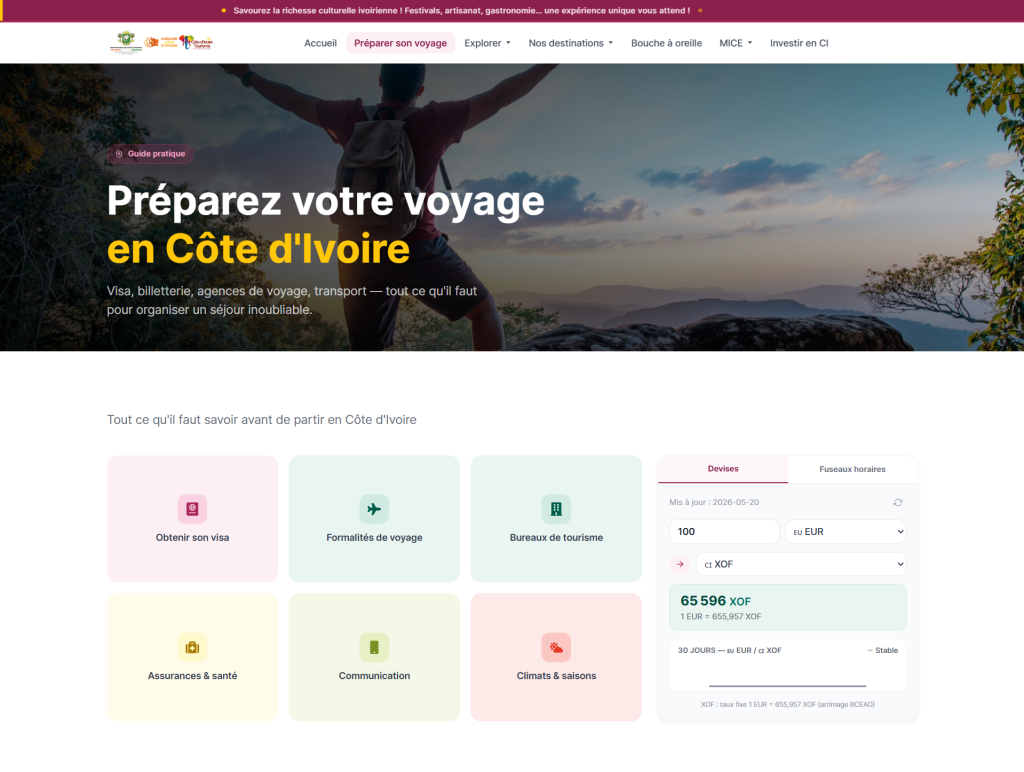Open the EUR source currency dropdown
The width and height of the screenshot is (1024, 772).
(846, 532)
